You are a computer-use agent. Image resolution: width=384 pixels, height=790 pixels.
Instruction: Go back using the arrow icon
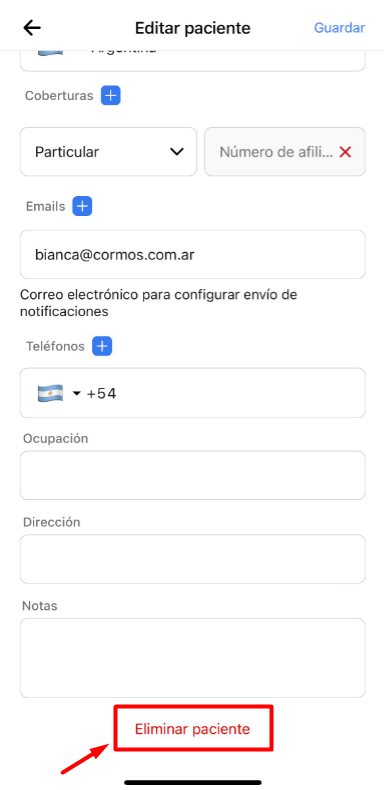click(32, 28)
